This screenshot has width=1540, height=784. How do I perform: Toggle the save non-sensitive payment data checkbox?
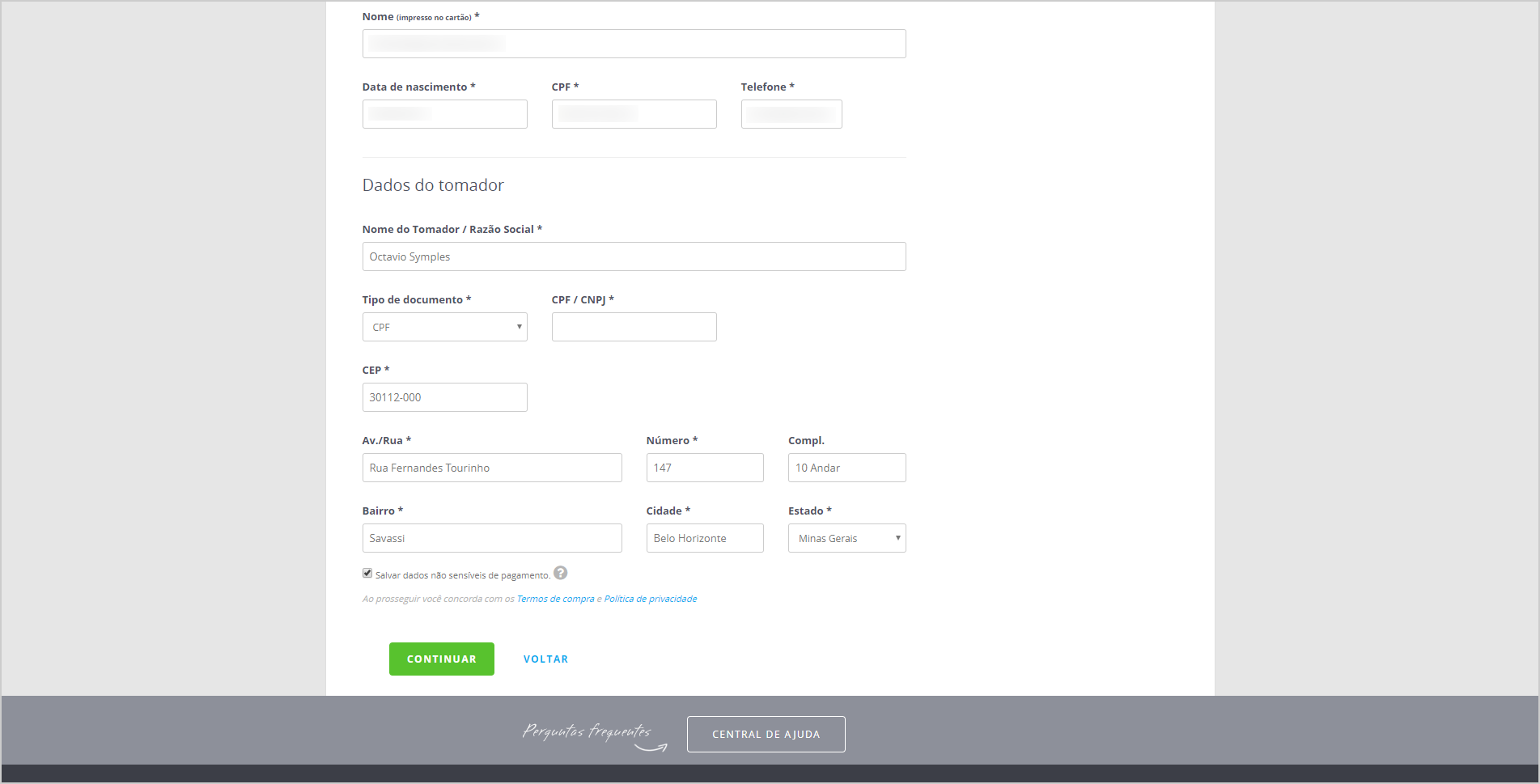click(367, 574)
